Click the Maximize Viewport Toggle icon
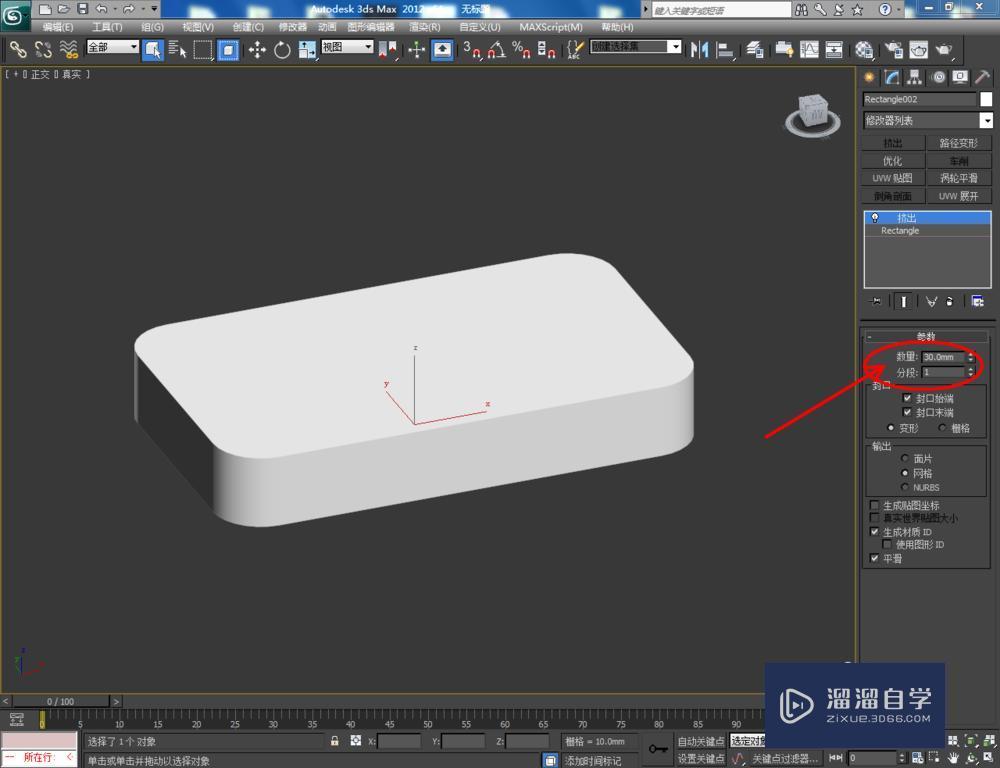This screenshot has width=1000, height=768. click(987, 757)
